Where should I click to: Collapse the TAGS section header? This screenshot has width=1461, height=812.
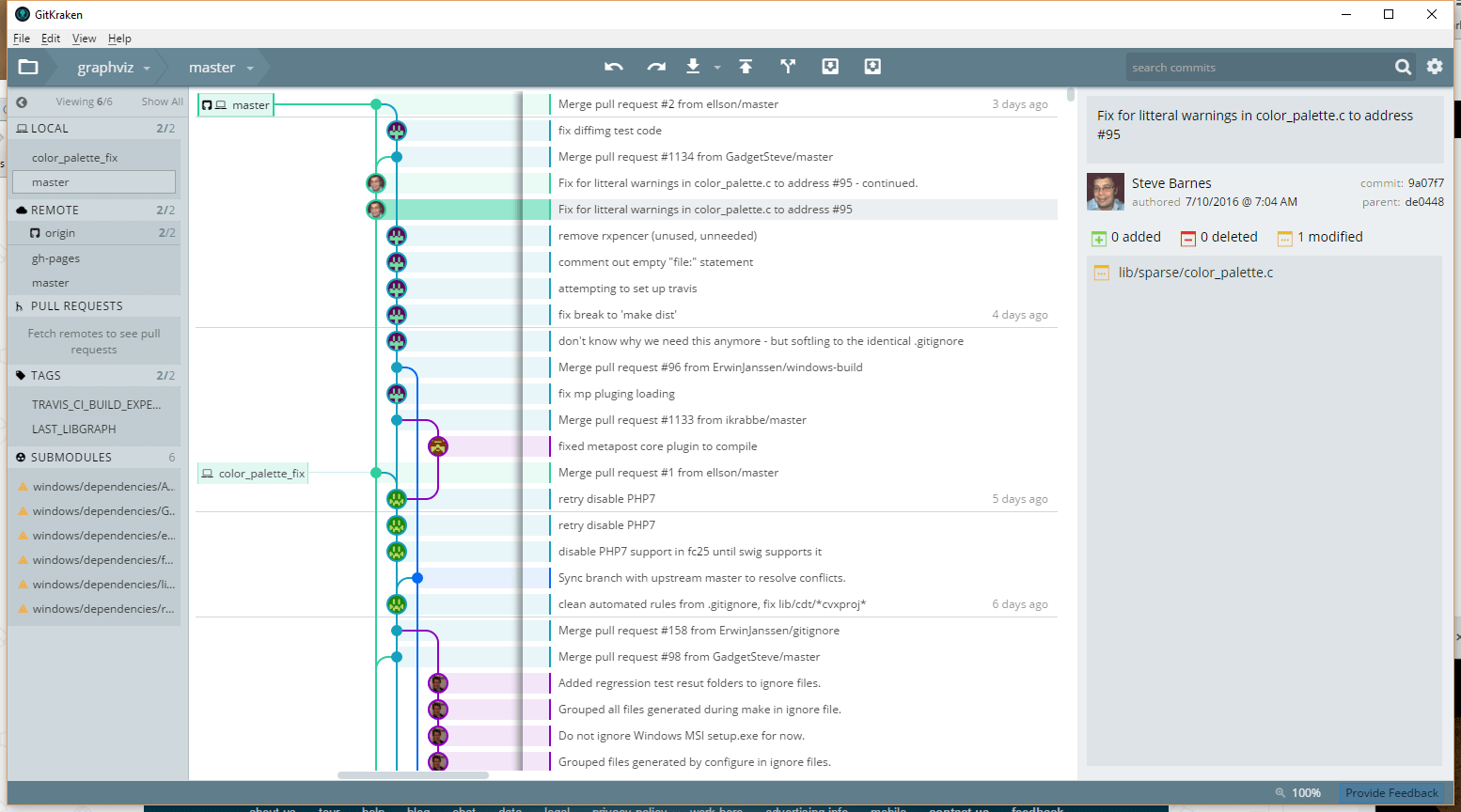94,375
